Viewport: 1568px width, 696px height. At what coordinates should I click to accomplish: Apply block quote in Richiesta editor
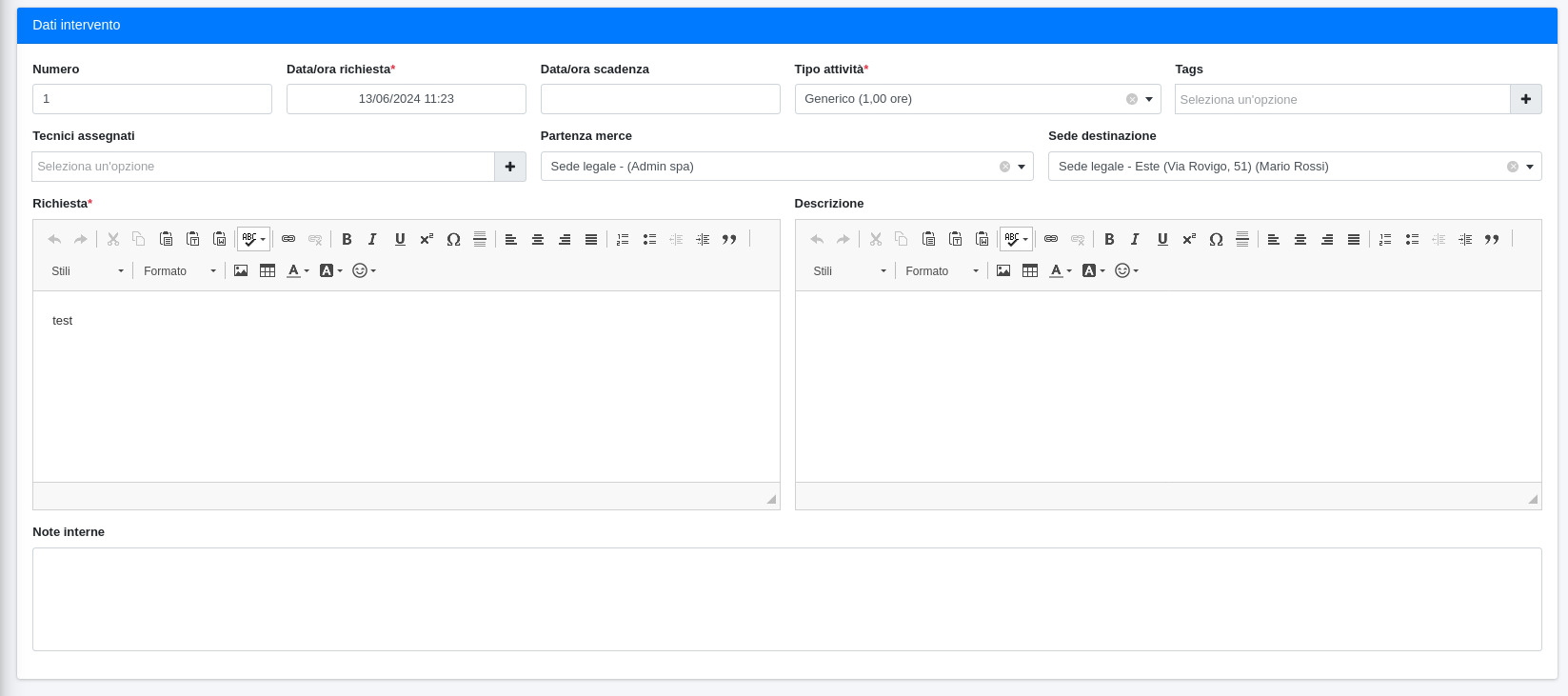point(729,239)
